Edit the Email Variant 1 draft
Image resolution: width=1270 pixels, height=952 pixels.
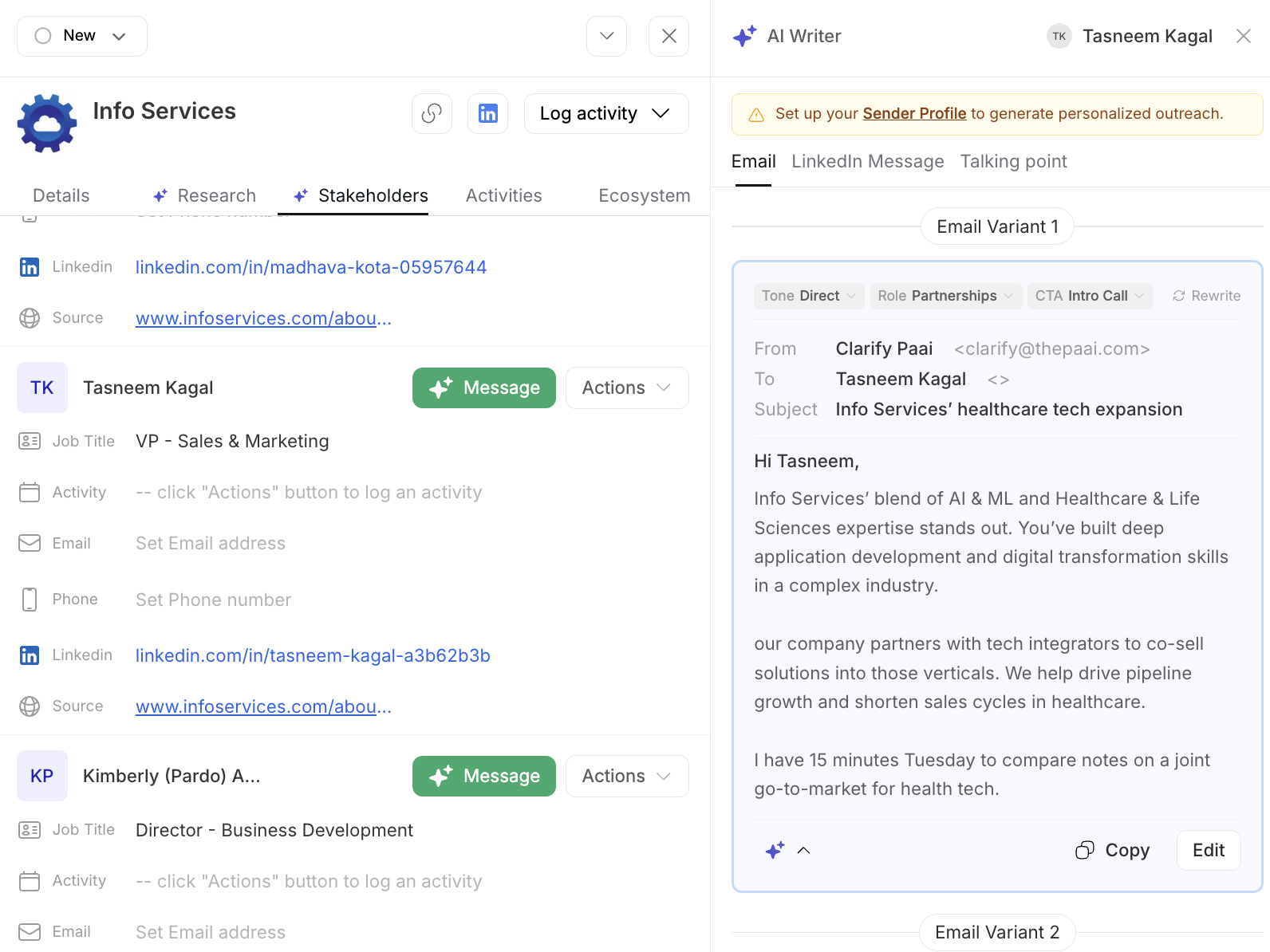point(1209,850)
